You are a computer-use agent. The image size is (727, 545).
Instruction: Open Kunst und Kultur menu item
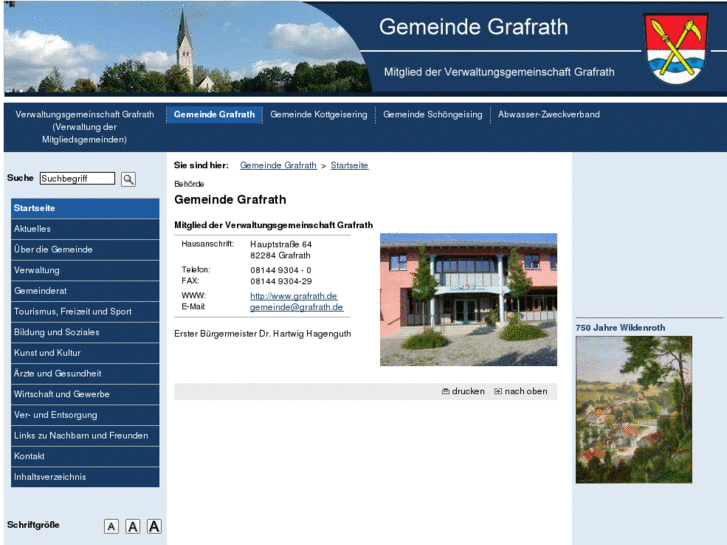tap(85, 353)
